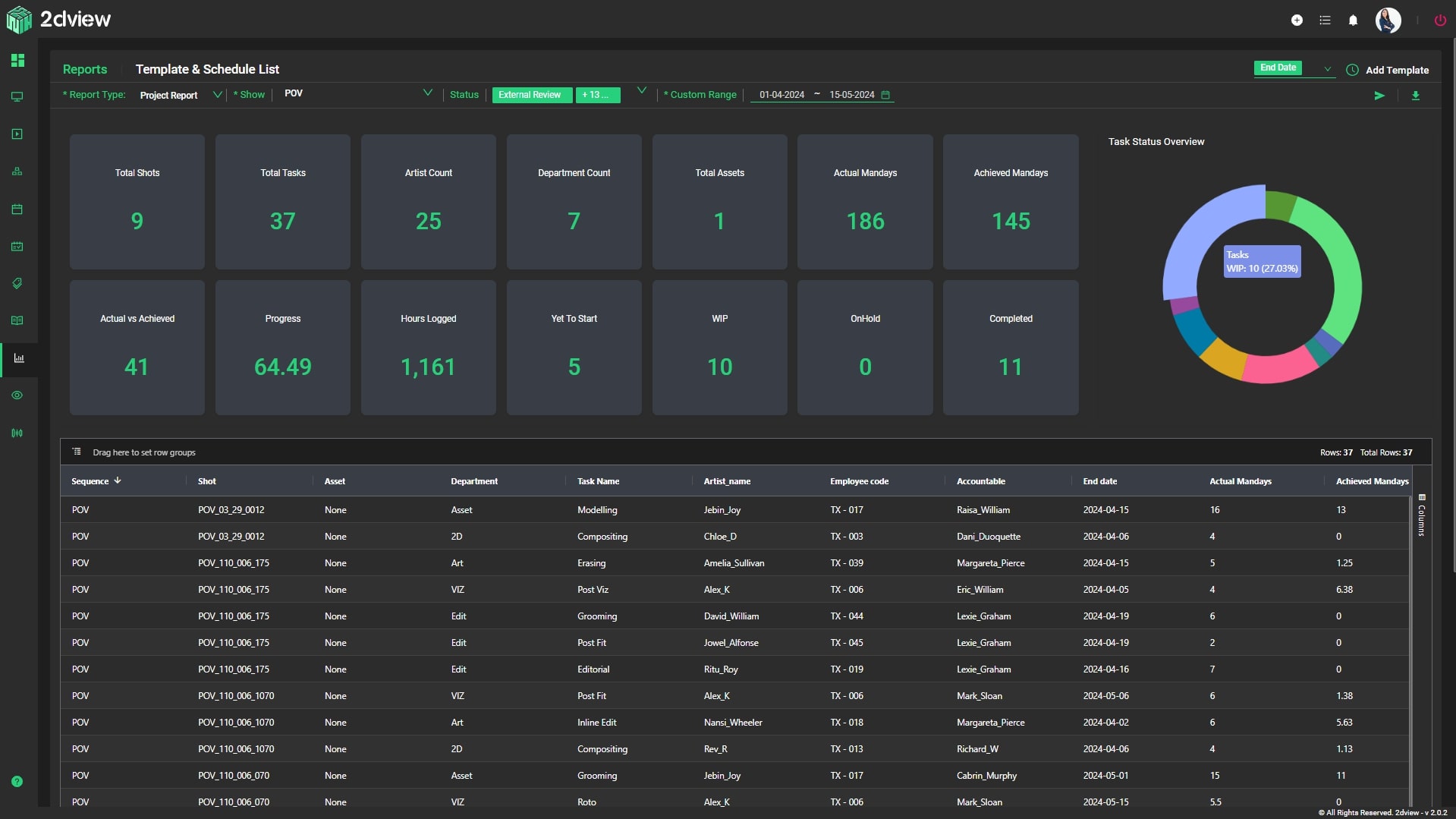
Task: Select the External Review status chip
Action: pyautogui.click(x=531, y=95)
